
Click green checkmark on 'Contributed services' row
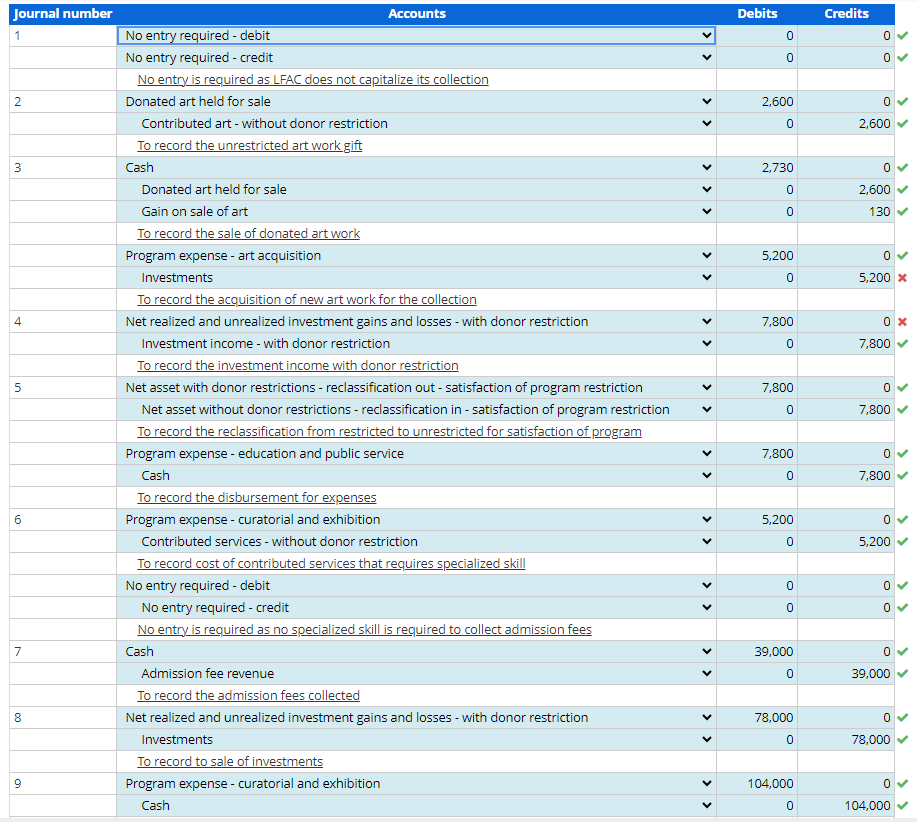pos(902,542)
